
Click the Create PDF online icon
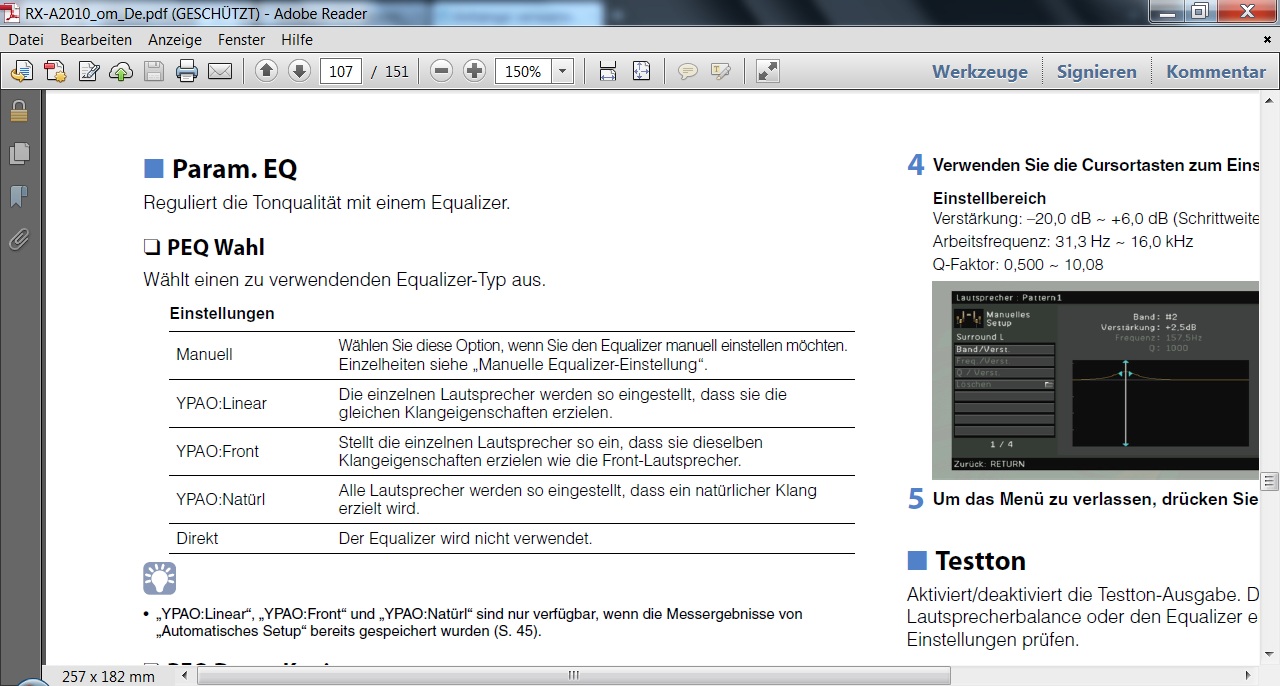tap(55, 71)
